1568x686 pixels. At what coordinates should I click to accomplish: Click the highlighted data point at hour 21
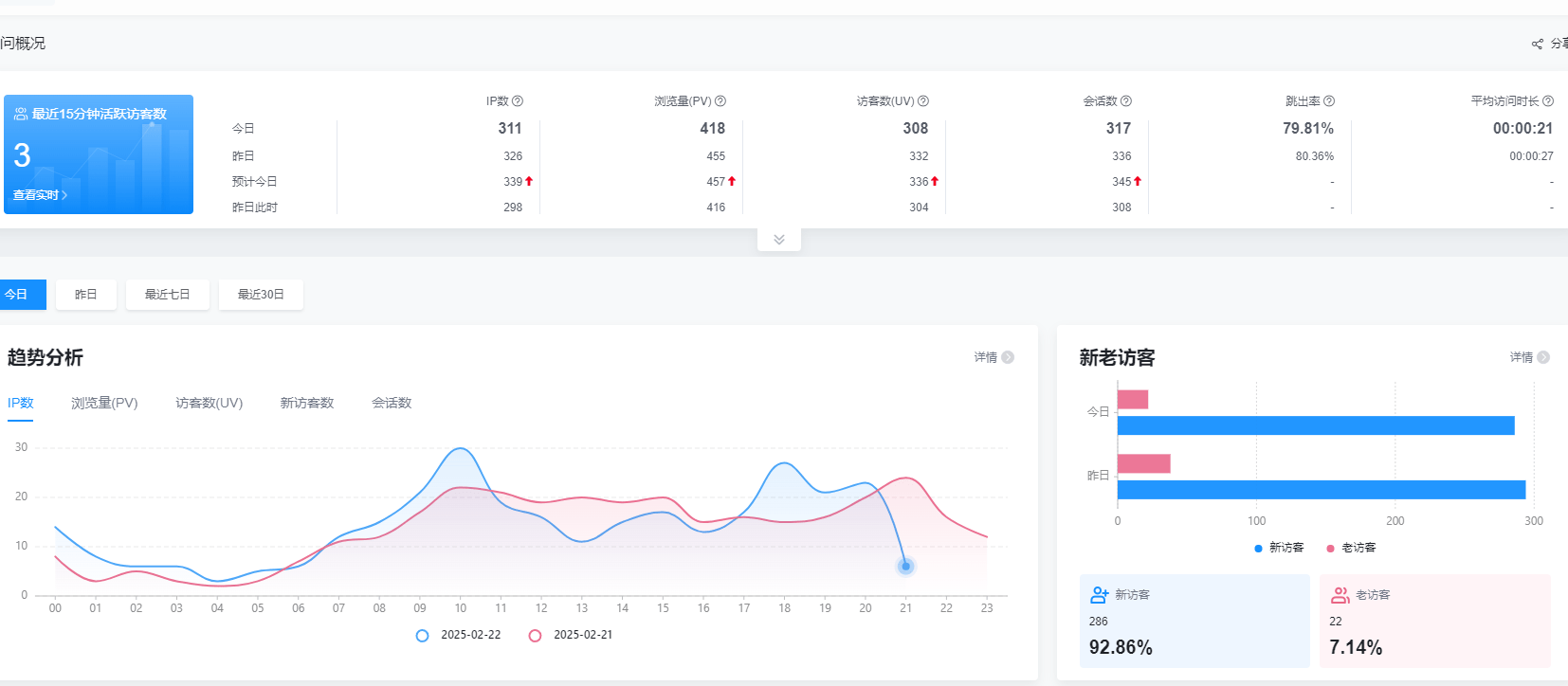click(906, 567)
